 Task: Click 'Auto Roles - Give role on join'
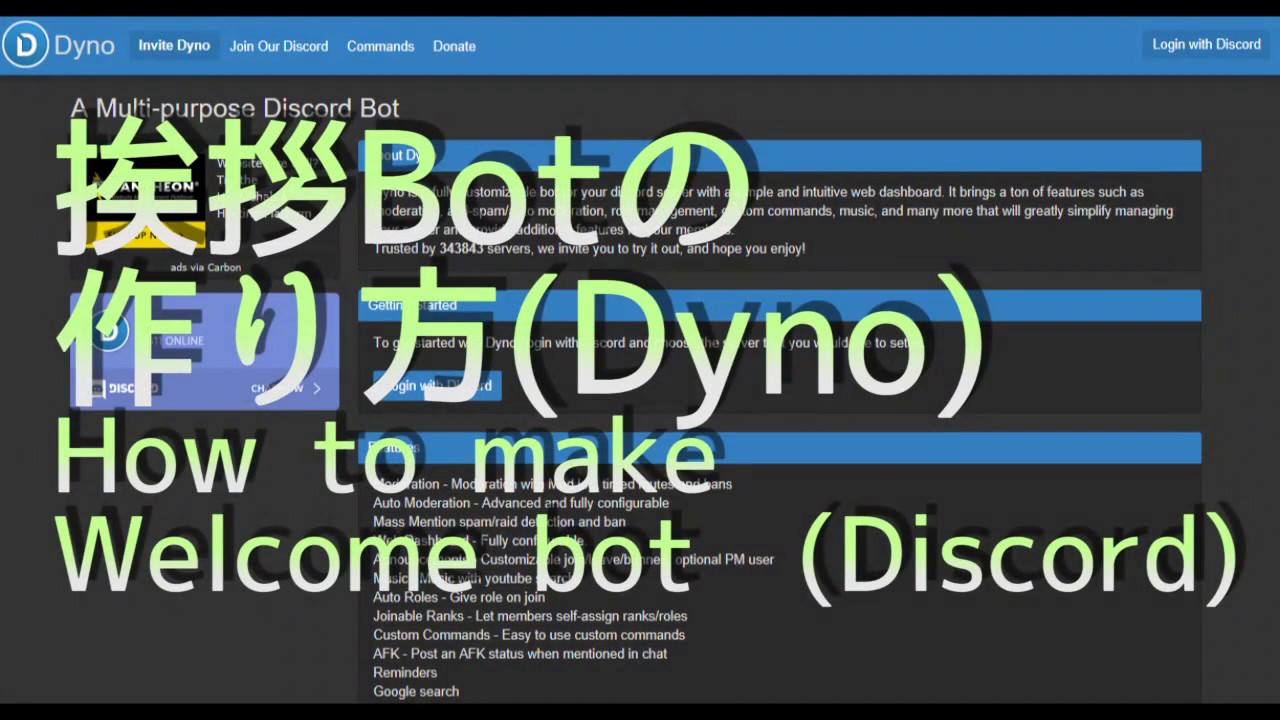click(x=459, y=597)
